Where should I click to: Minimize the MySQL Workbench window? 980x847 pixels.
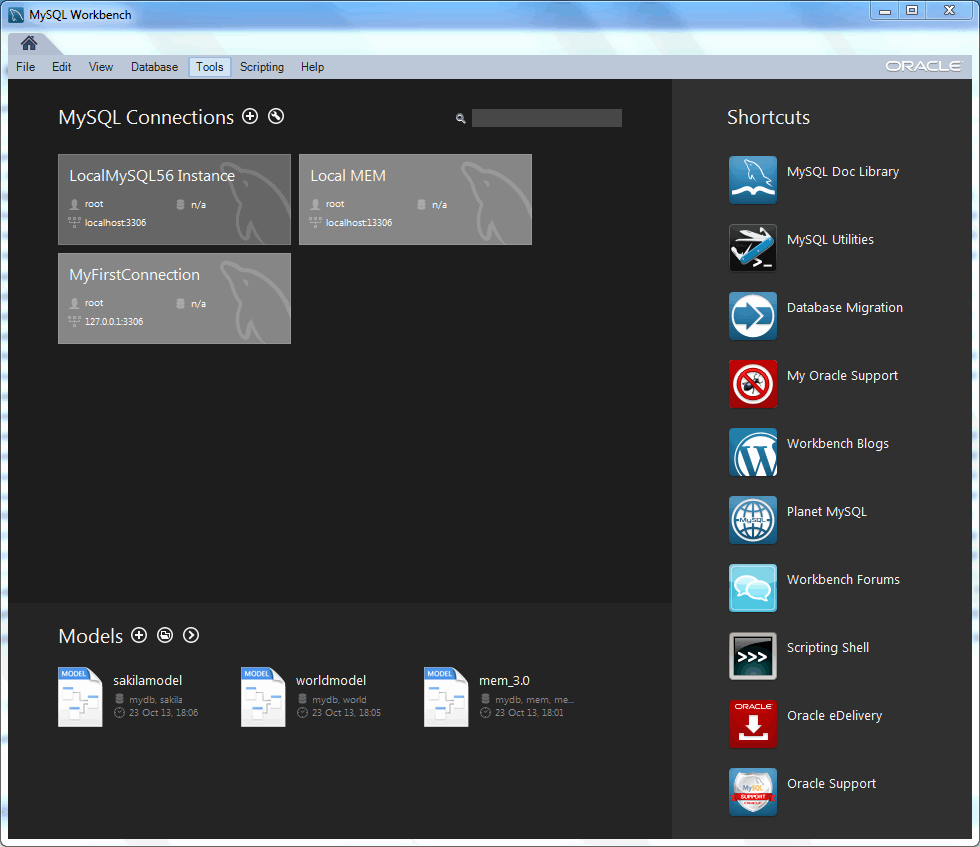885,11
